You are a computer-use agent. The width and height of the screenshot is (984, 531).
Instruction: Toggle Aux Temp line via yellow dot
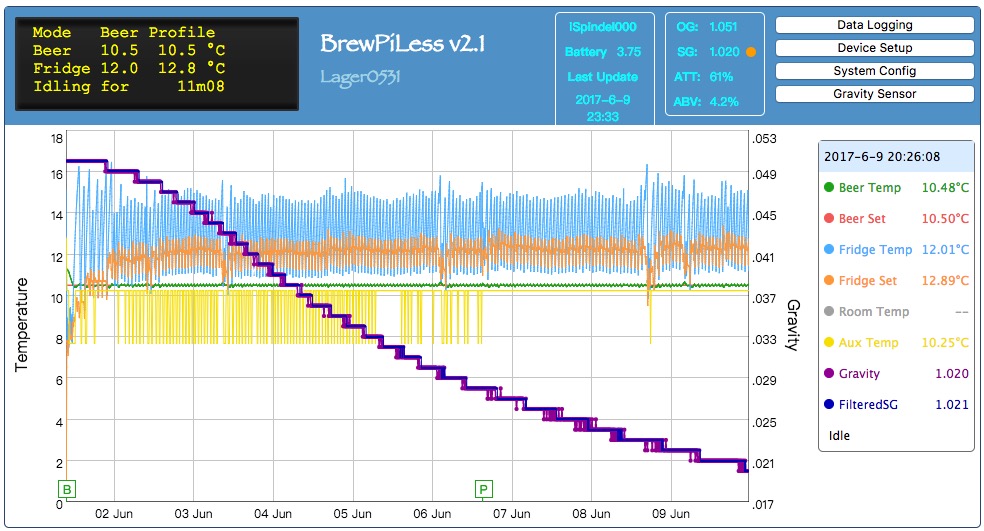(x=828, y=342)
